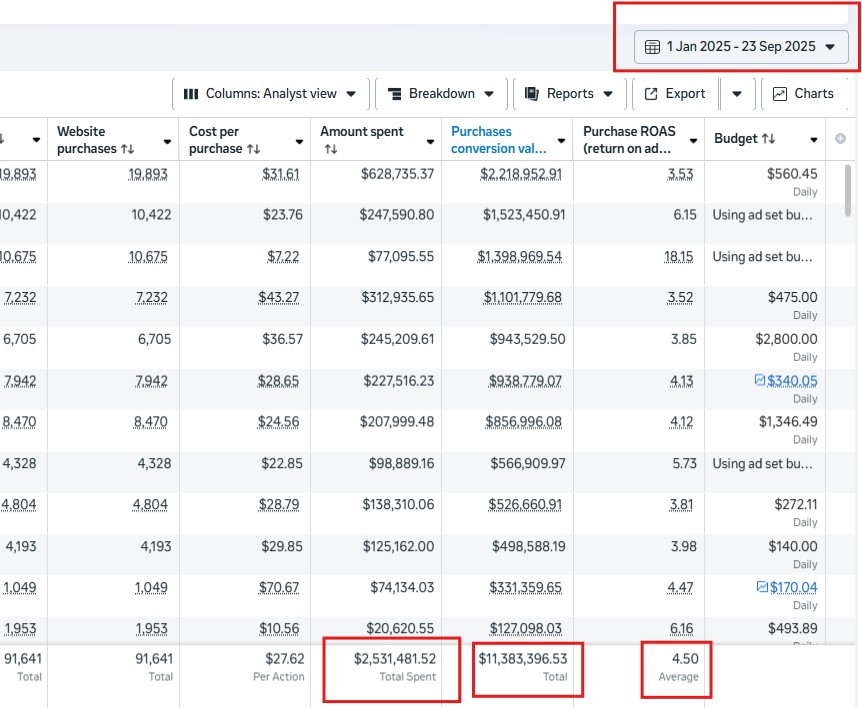Click the chart icon beside $170.04
The height and width of the screenshot is (708, 862).
point(762,587)
